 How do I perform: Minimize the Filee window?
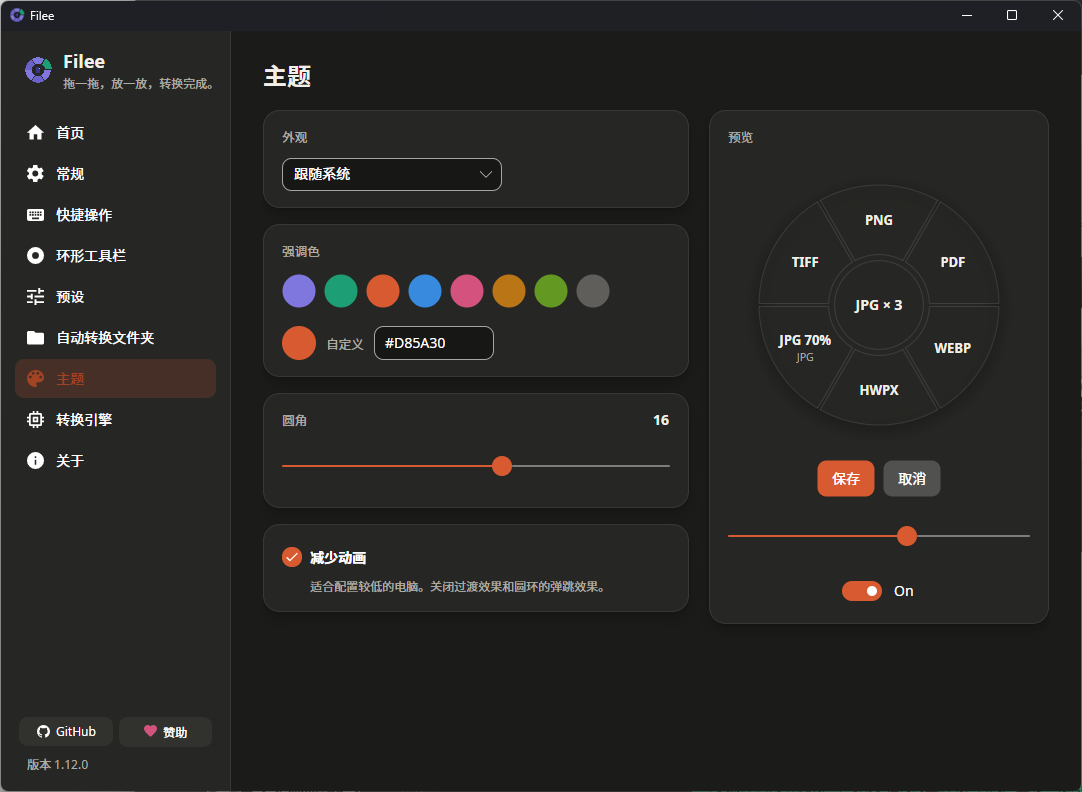coord(967,15)
